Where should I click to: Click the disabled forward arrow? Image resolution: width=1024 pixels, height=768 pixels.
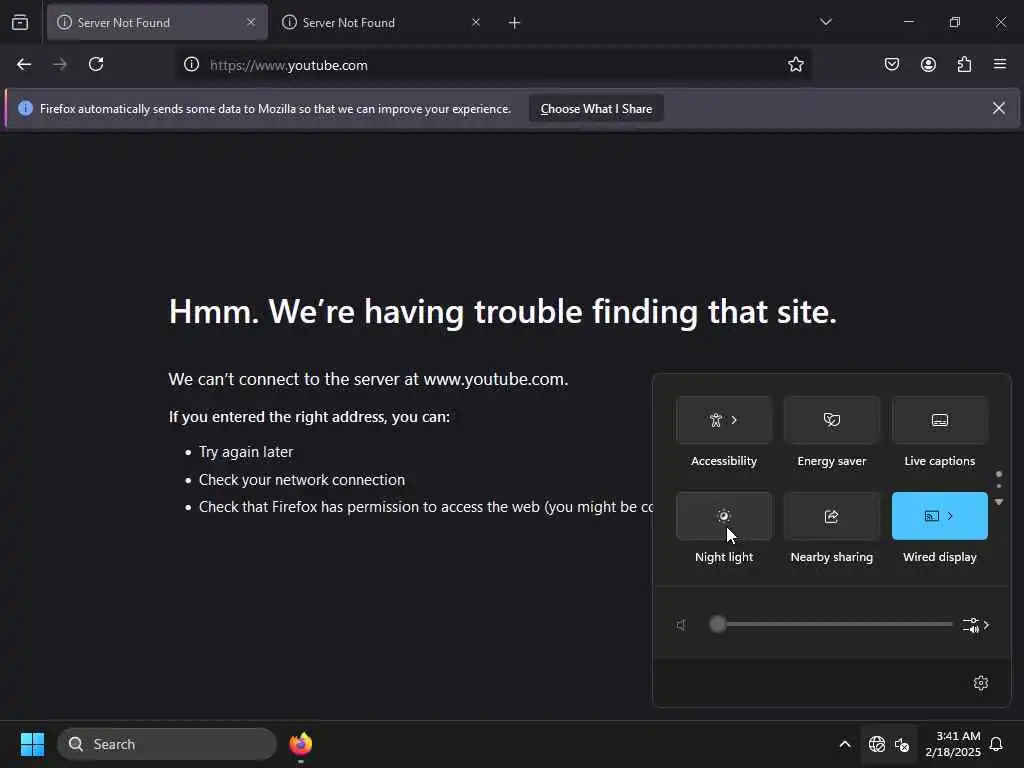pyautogui.click(x=60, y=64)
